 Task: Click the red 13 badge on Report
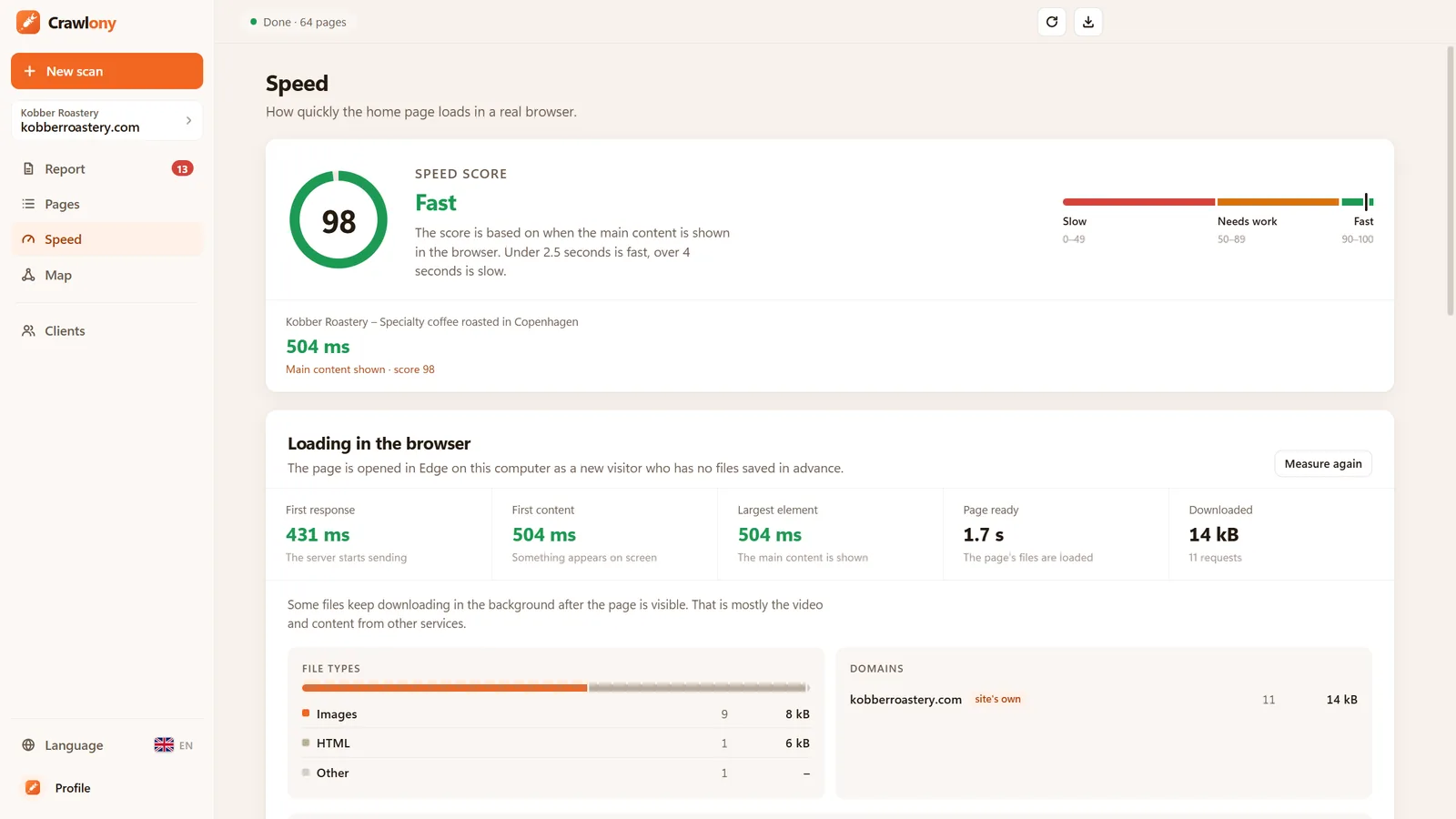pyautogui.click(x=182, y=168)
